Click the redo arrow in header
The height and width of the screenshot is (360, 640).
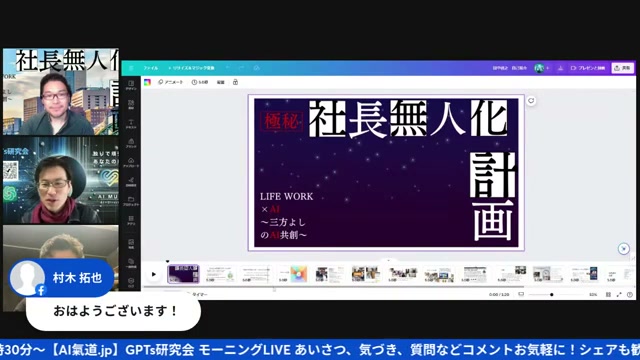241,68
